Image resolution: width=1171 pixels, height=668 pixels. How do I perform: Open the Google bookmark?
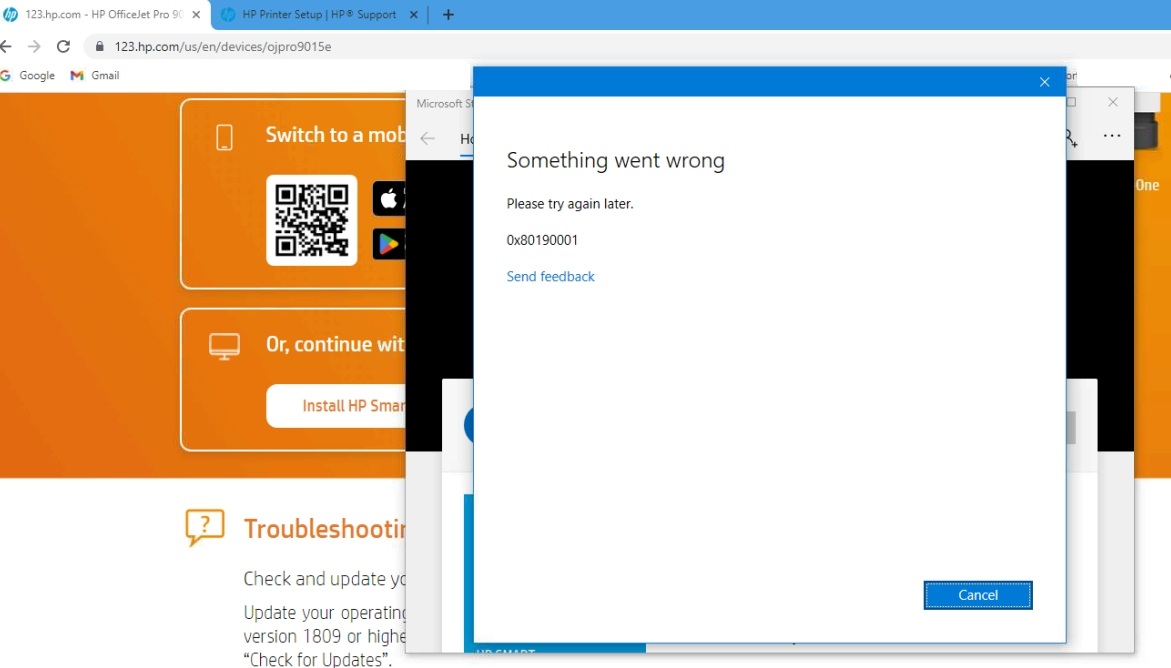tap(28, 76)
